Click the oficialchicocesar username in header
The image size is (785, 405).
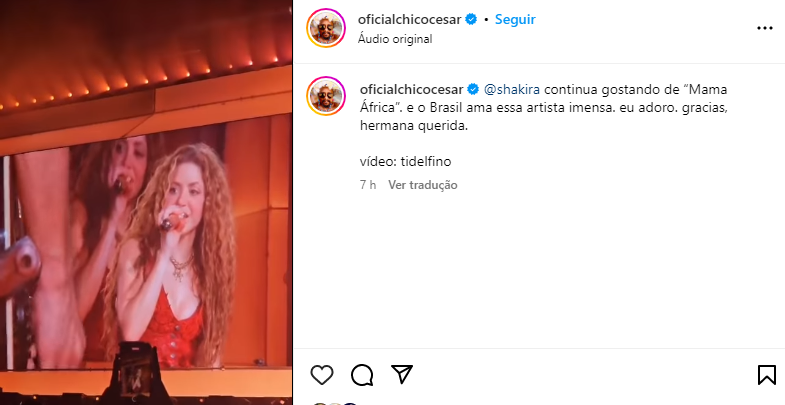point(410,20)
